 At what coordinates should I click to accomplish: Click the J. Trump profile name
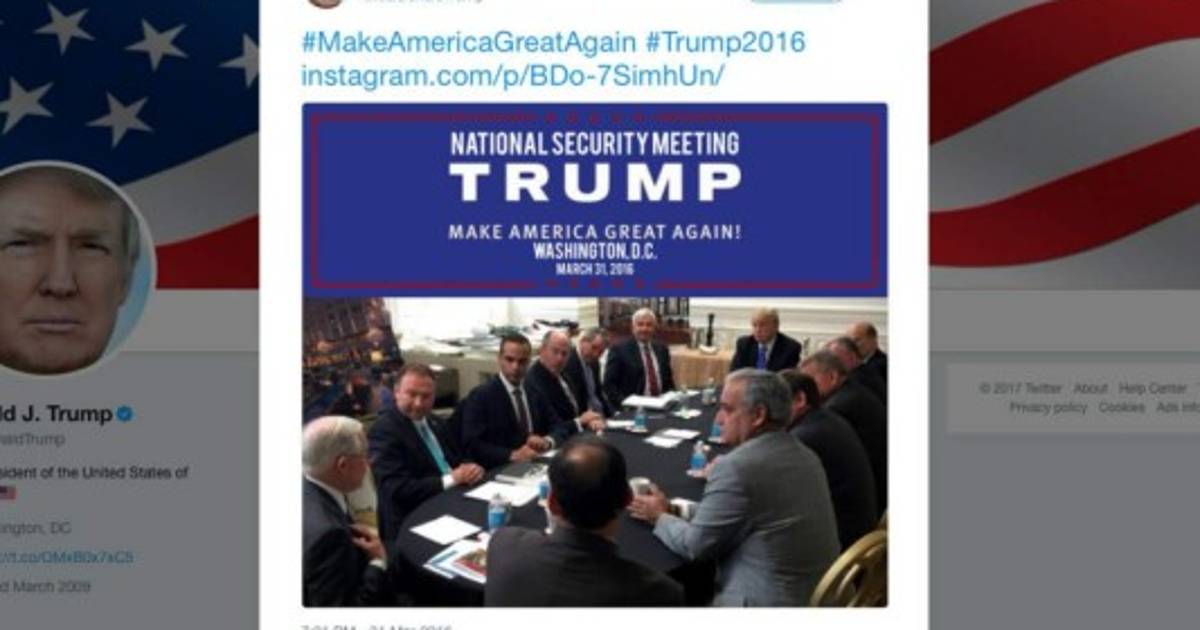55,414
